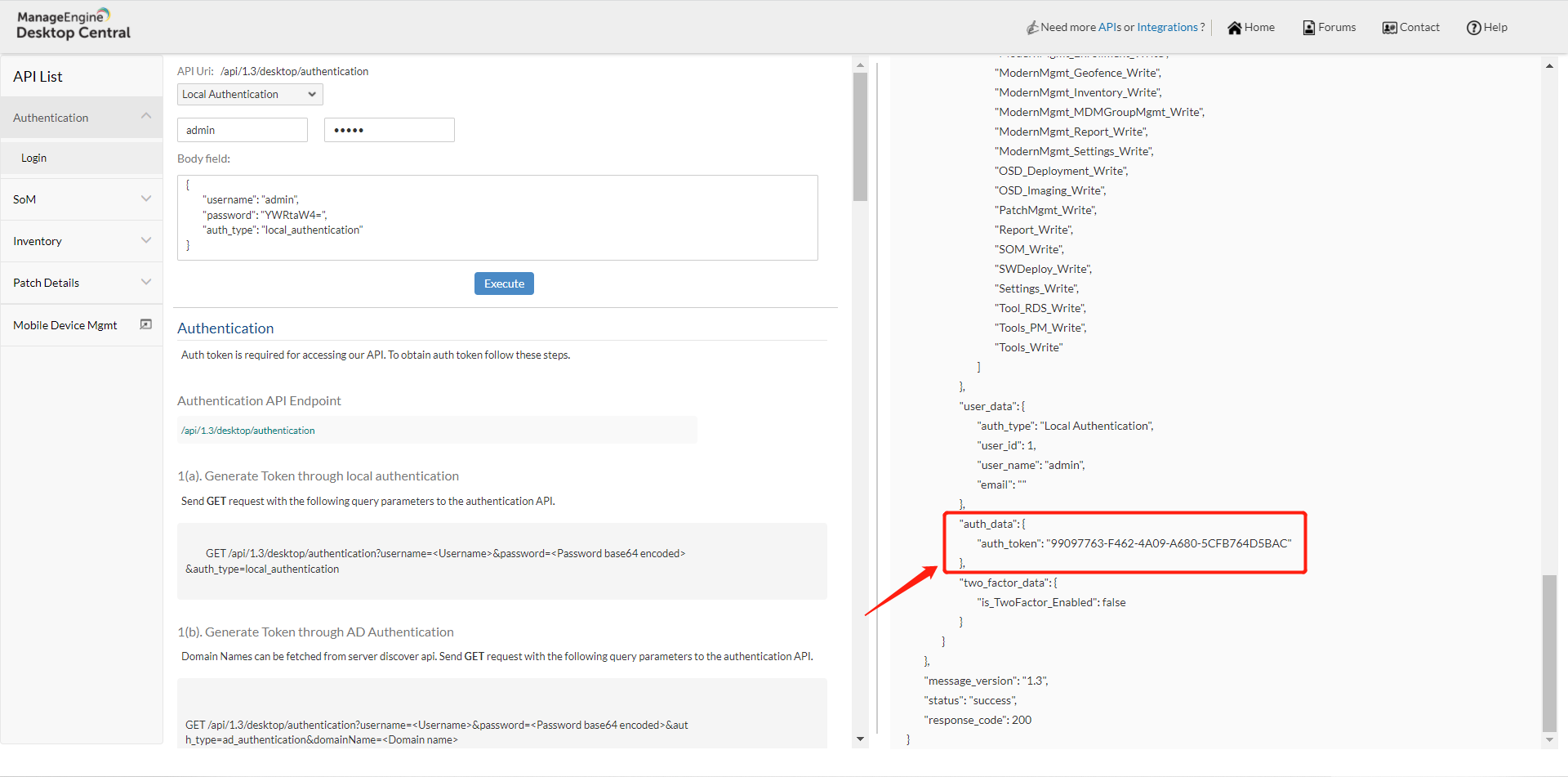Click the auth_token value 99097763-F462-4A09-A680-5CFB764D5BAC
Screen dimensions: 1568x777
coord(1169,543)
